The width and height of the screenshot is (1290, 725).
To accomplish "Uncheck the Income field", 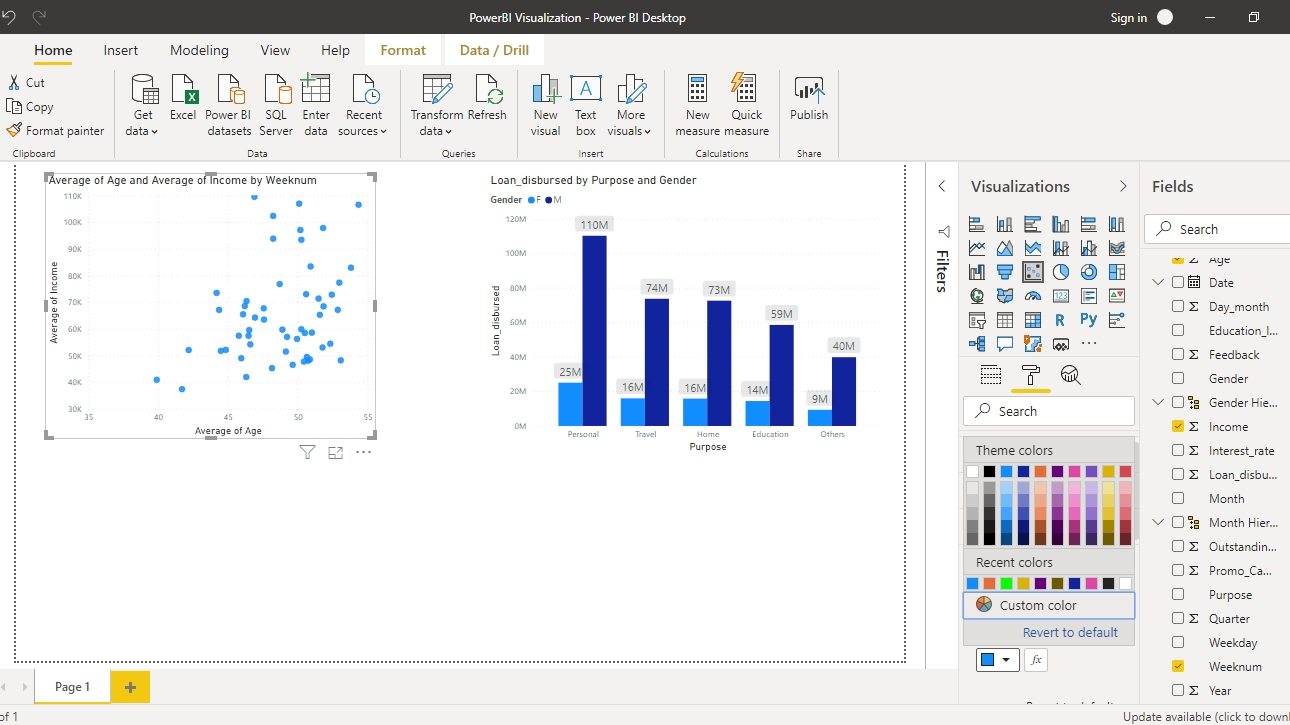I will 1178,427.
